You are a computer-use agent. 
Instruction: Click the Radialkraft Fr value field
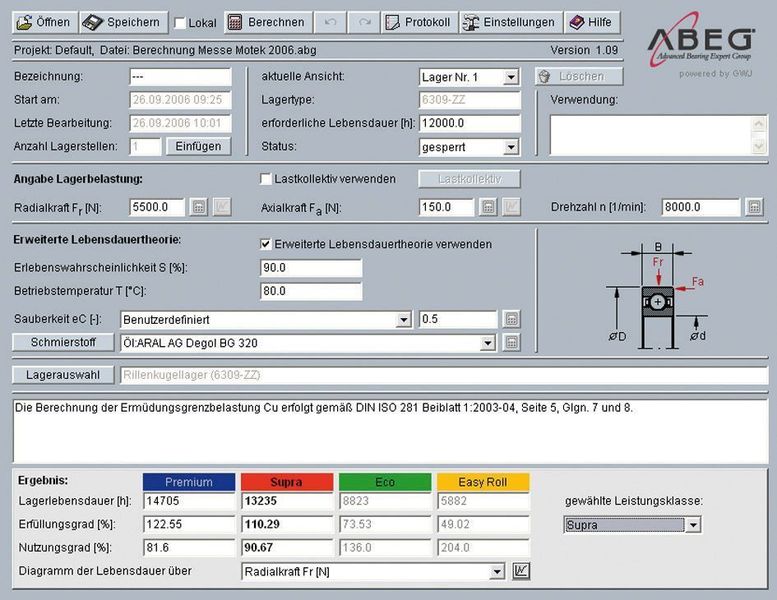pyautogui.click(x=157, y=207)
